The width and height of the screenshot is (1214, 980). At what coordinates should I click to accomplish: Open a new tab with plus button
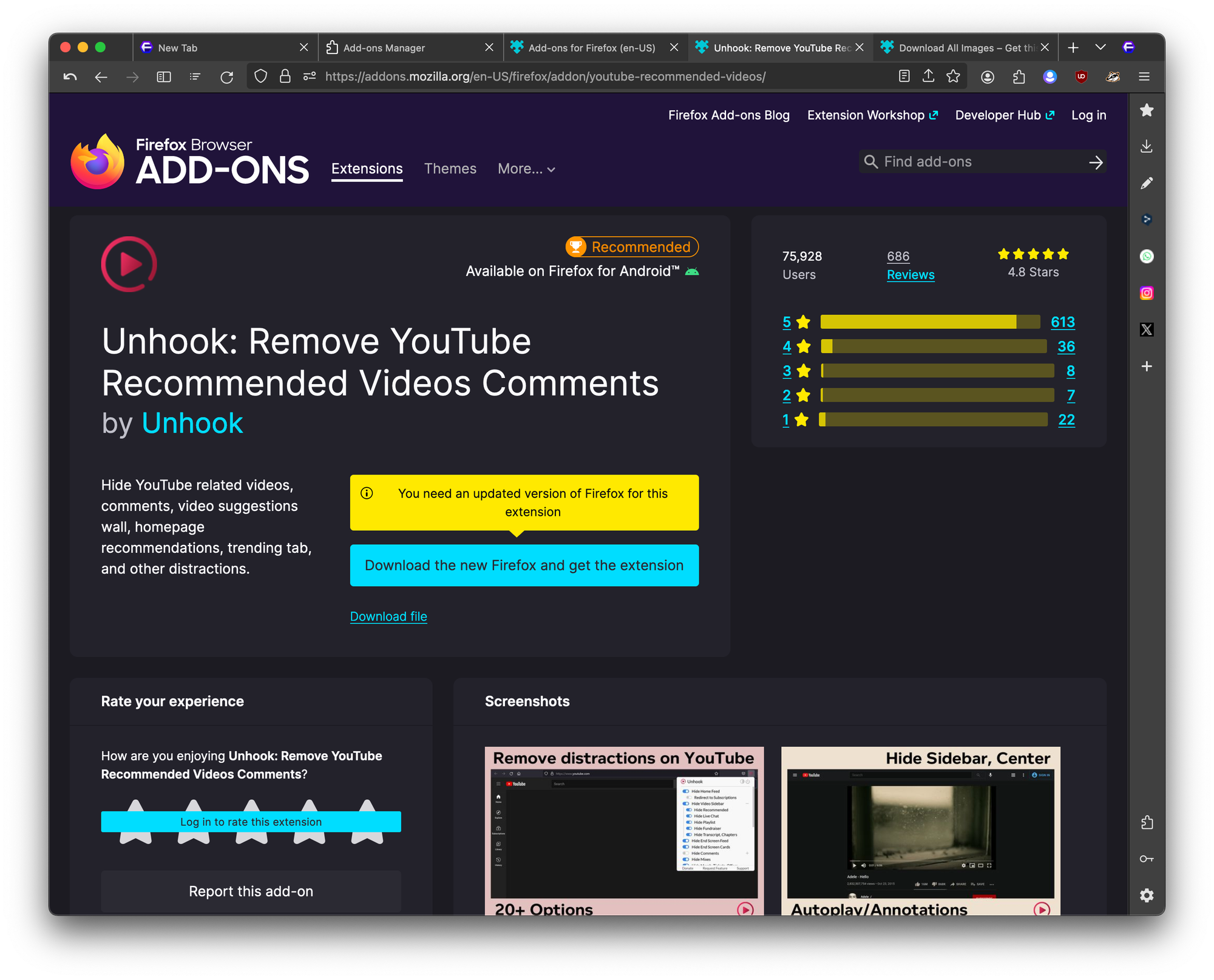pos(1073,47)
